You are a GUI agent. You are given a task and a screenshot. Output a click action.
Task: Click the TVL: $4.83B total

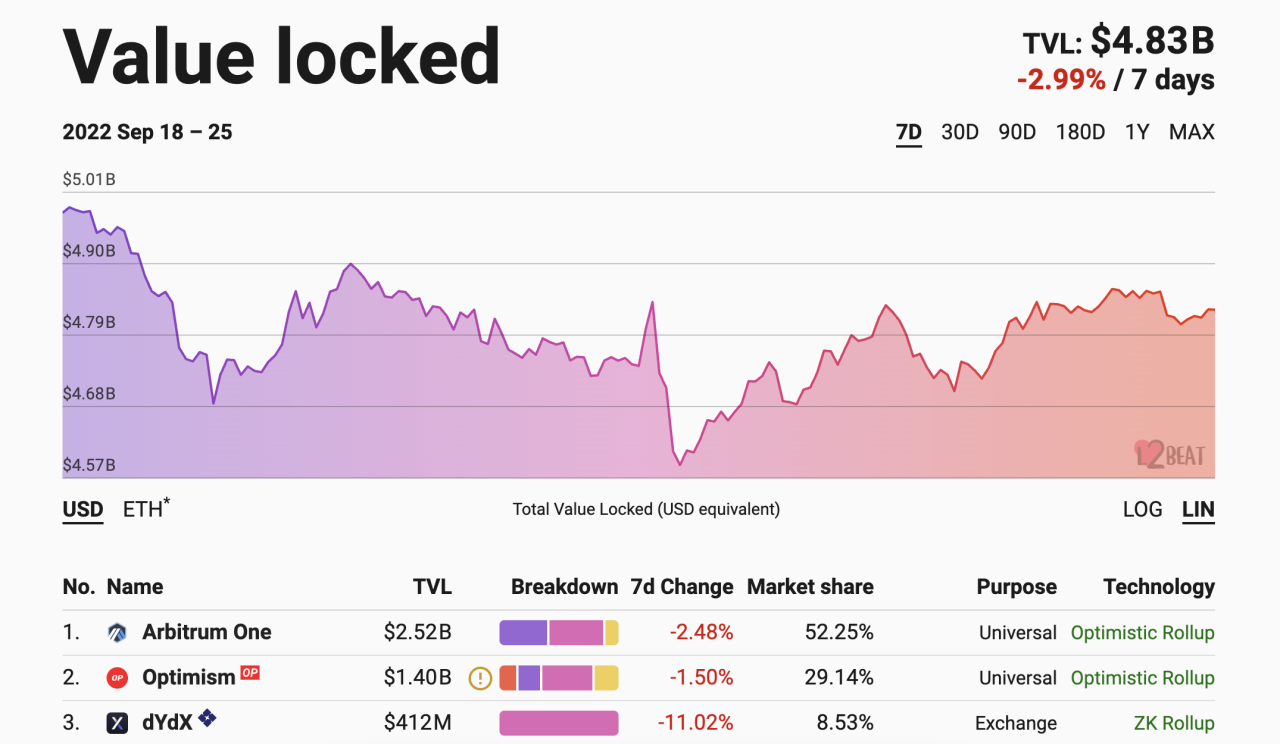[x=1118, y=41]
